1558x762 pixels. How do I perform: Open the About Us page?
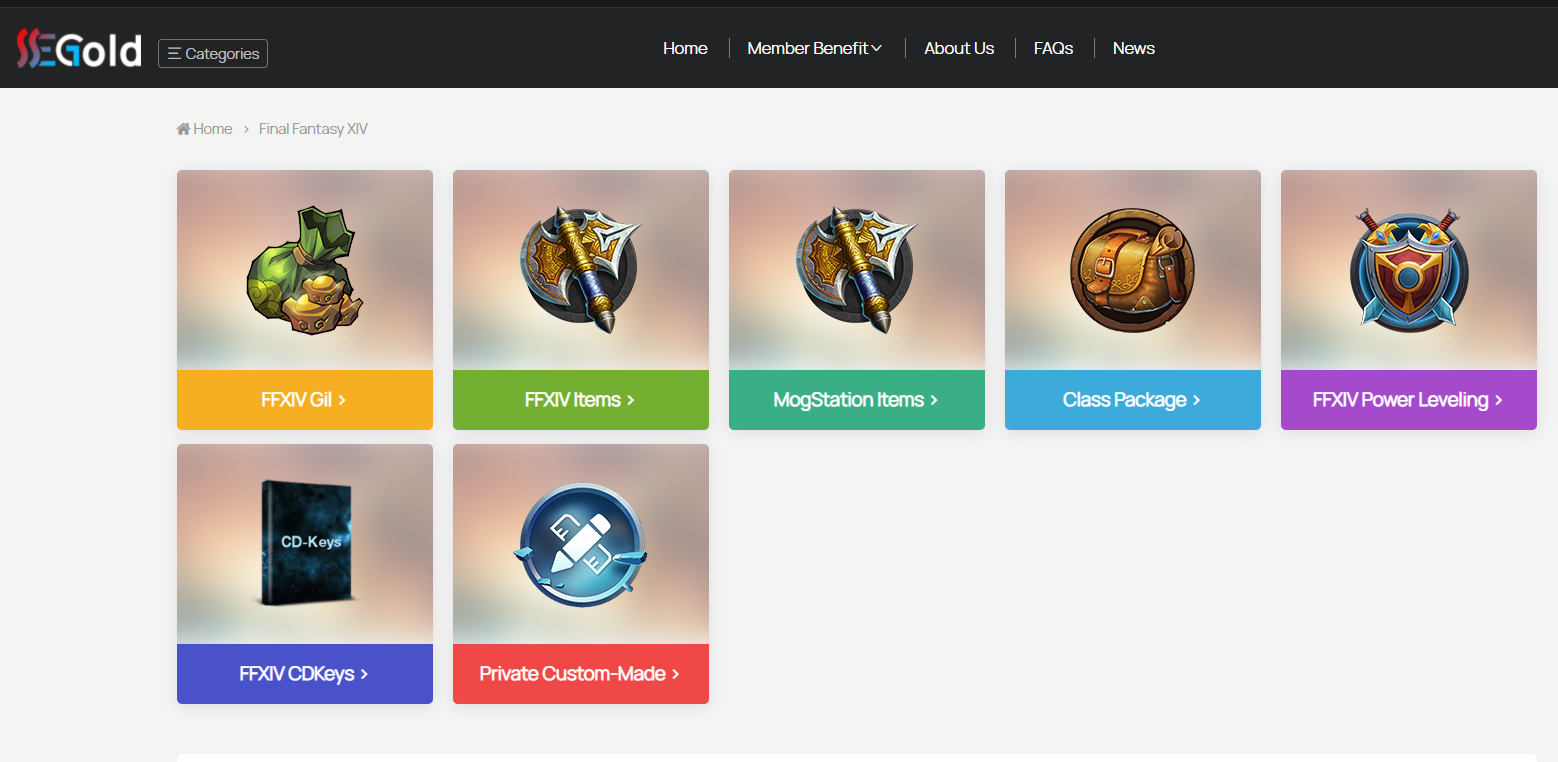click(x=959, y=48)
